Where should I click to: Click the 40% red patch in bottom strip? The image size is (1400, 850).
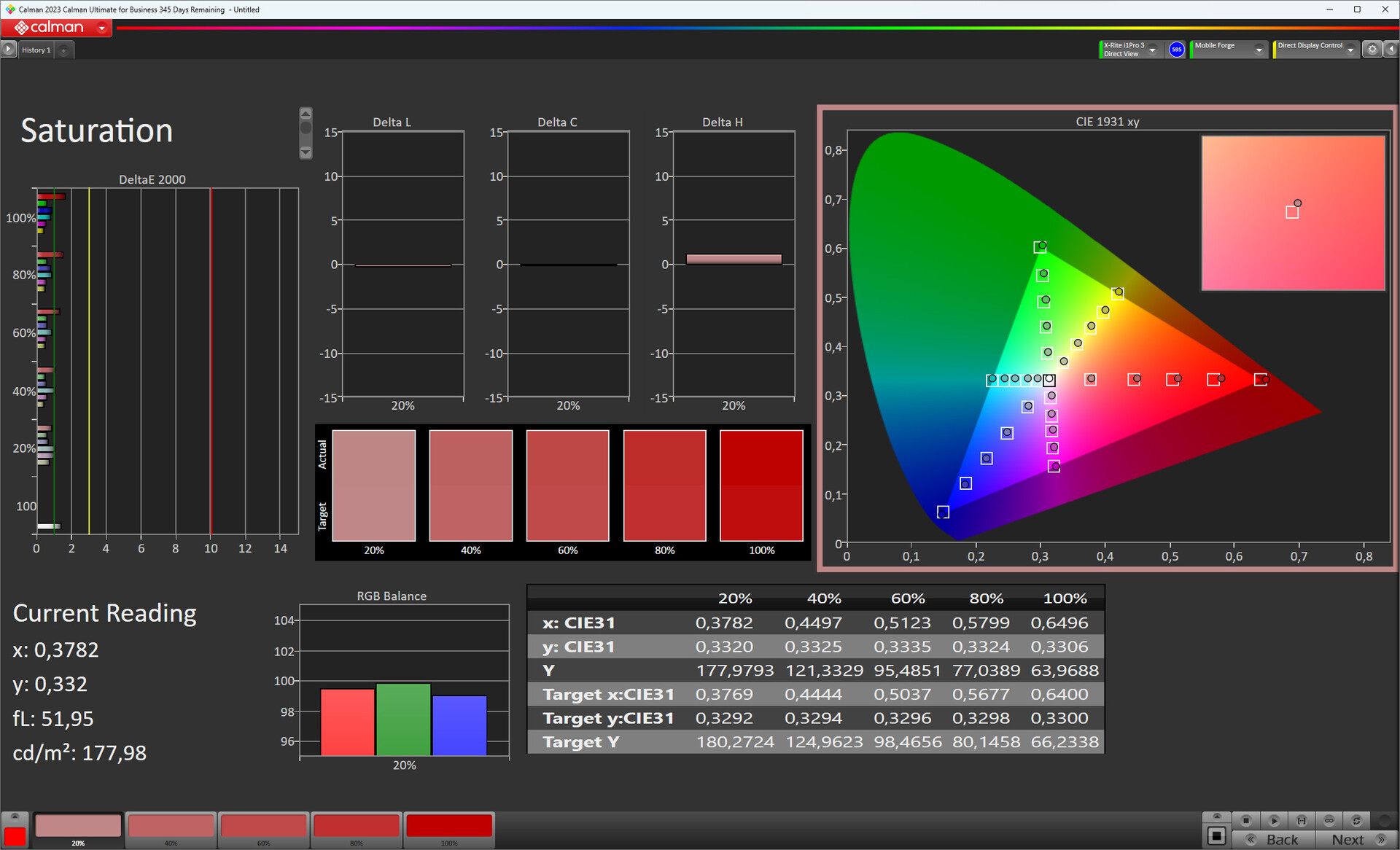171,830
